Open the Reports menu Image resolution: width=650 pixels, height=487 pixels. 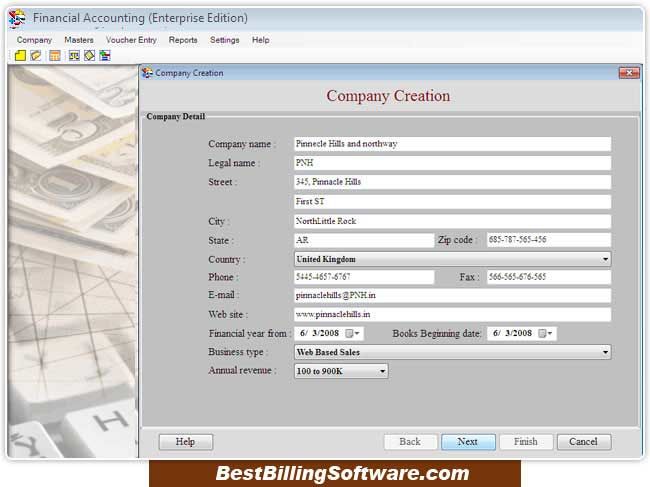[183, 40]
